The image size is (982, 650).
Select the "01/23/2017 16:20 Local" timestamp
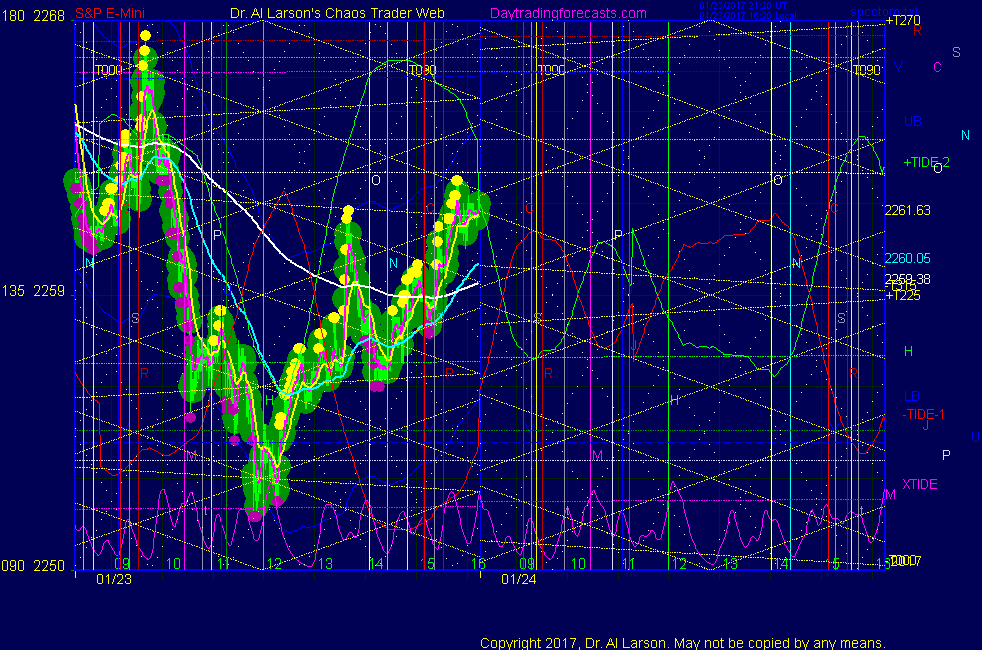click(748, 16)
